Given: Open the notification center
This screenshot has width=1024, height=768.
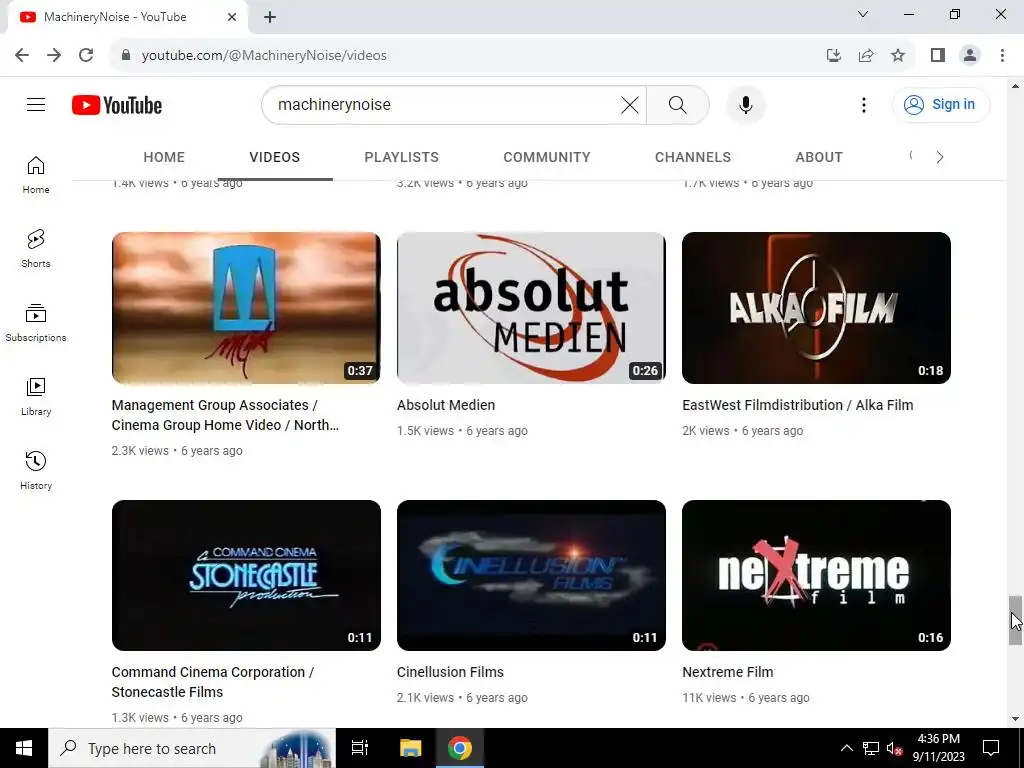Looking at the screenshot, I should click(x=991, y=748).
